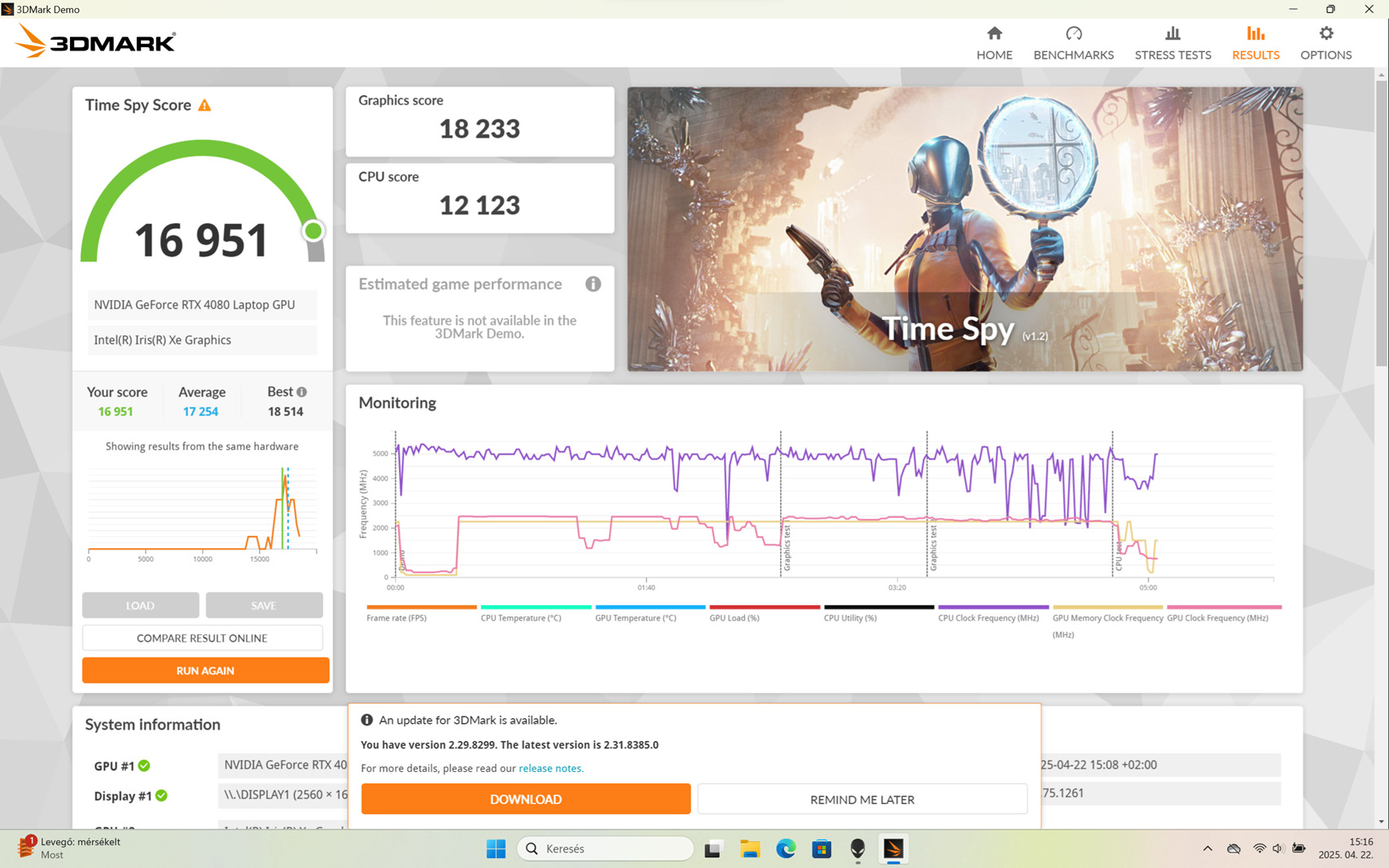The image size is (1389, 868).
Task: Click the Time Spy score gauge
Action: [202, 202]
